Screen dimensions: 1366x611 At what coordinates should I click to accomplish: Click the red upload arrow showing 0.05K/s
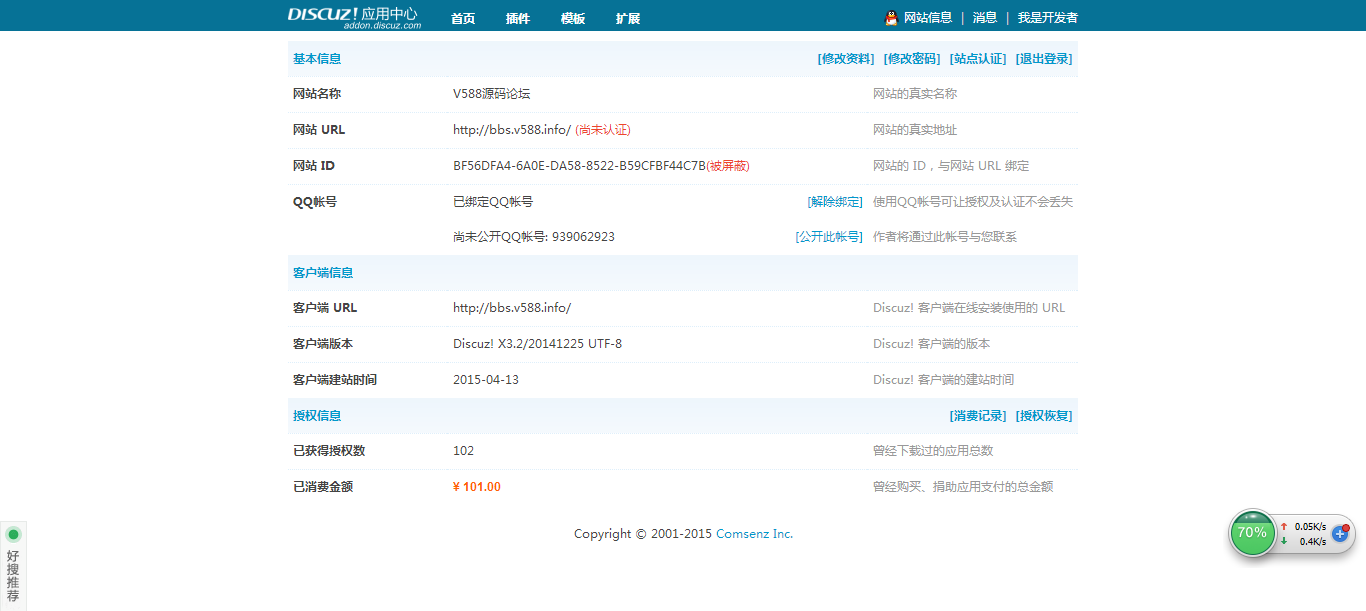pos(1283,526)
